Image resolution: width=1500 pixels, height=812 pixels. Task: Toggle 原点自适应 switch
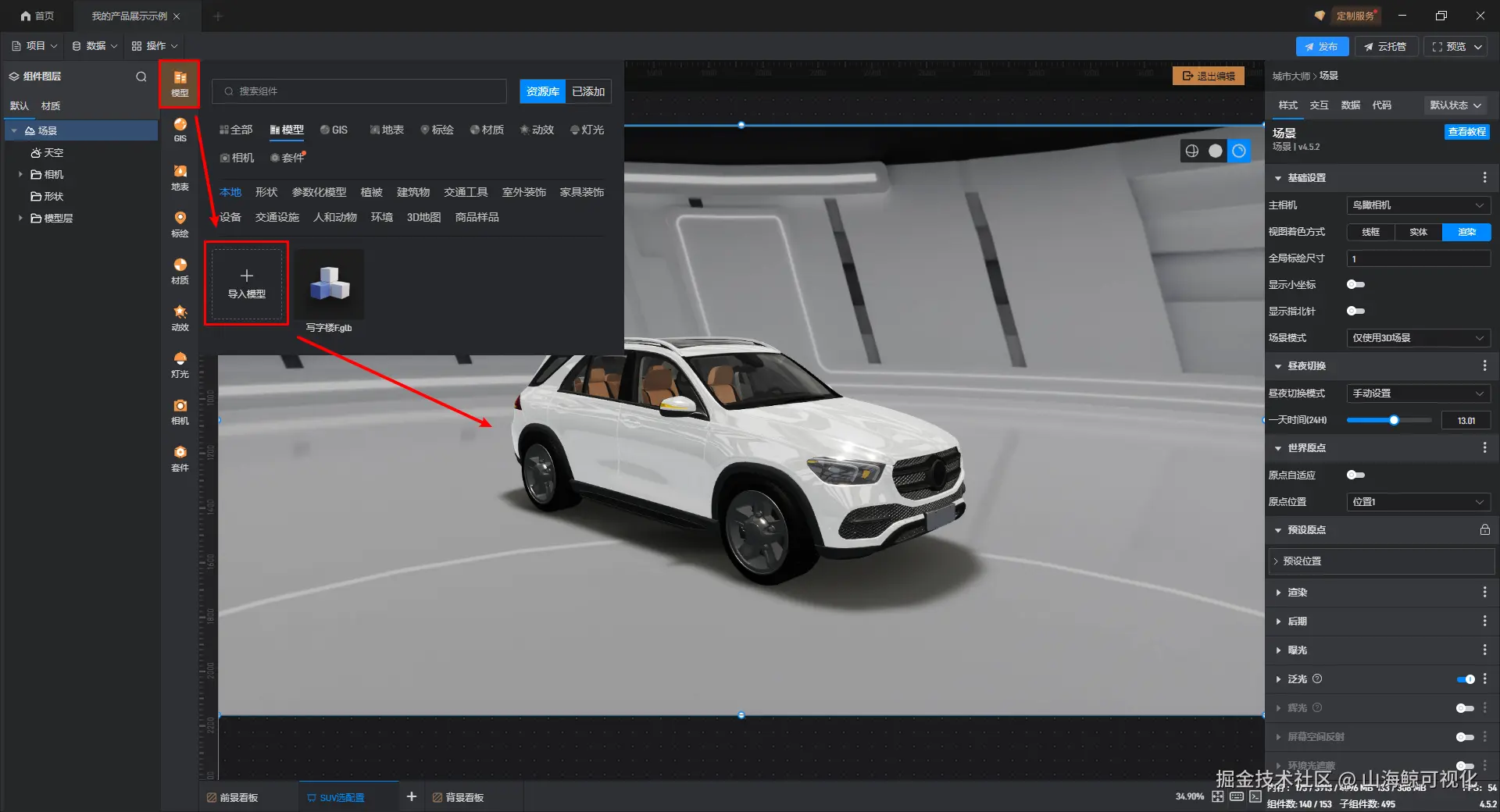(x=1355, y=475)
